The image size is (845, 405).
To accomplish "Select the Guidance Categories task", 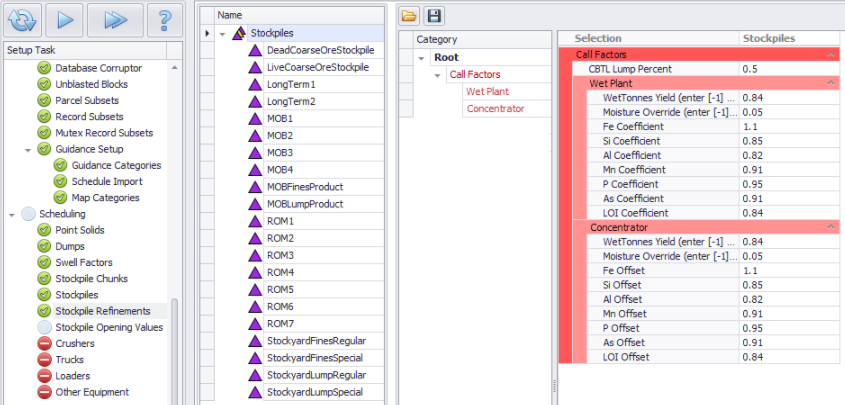I will (x=116, y=165).
